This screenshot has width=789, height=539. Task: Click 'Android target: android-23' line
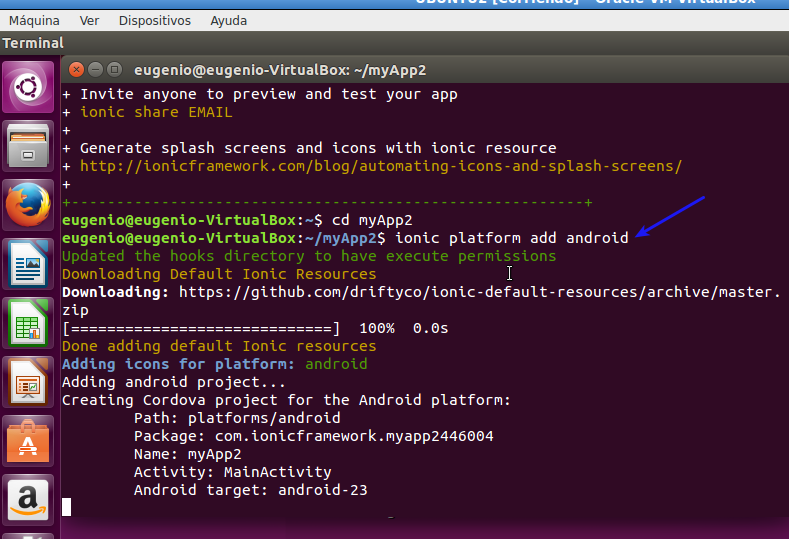tap(251, 490)
